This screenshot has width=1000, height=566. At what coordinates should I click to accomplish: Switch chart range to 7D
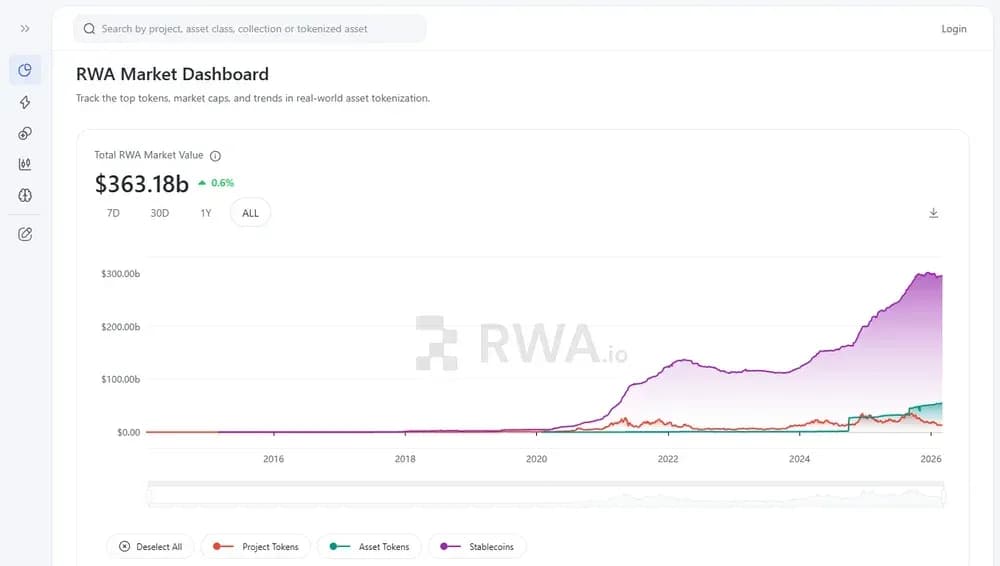[x=113, y=213]
